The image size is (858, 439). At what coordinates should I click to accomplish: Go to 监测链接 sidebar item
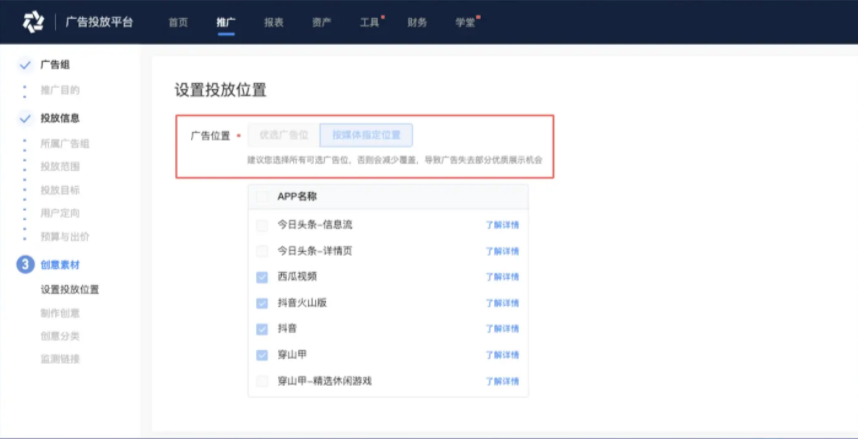60,359
